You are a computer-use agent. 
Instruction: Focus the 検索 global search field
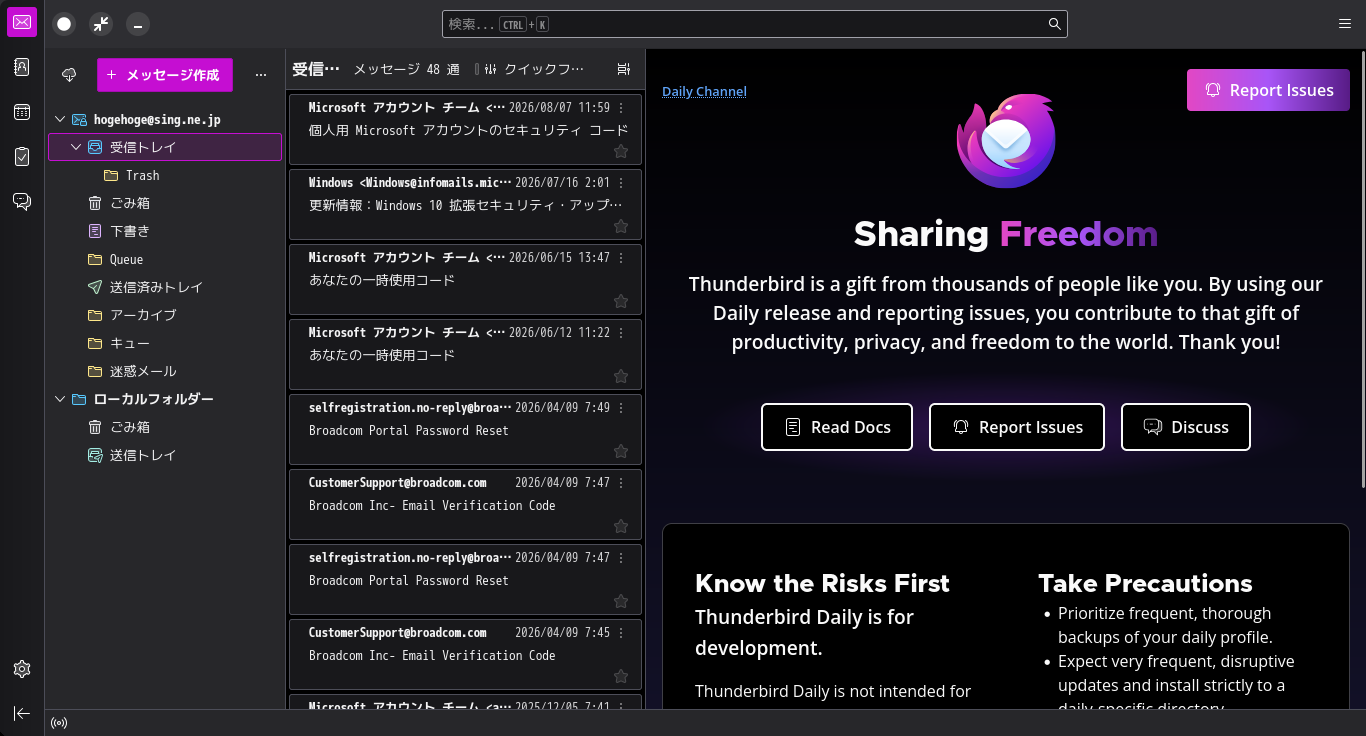pyautogui.click(x=755, y=24)
